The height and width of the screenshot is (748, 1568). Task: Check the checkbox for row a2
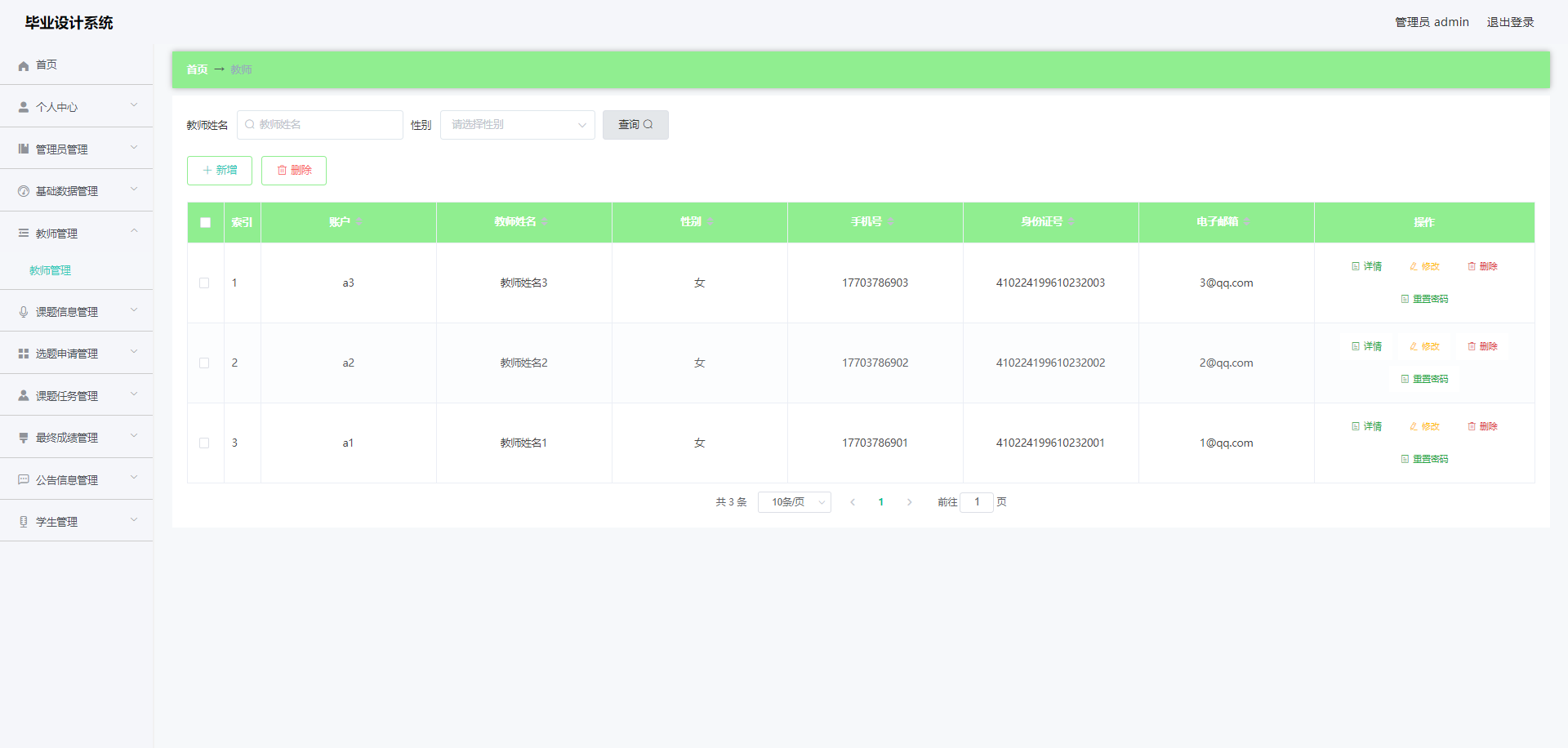click(x=204, y=363)
